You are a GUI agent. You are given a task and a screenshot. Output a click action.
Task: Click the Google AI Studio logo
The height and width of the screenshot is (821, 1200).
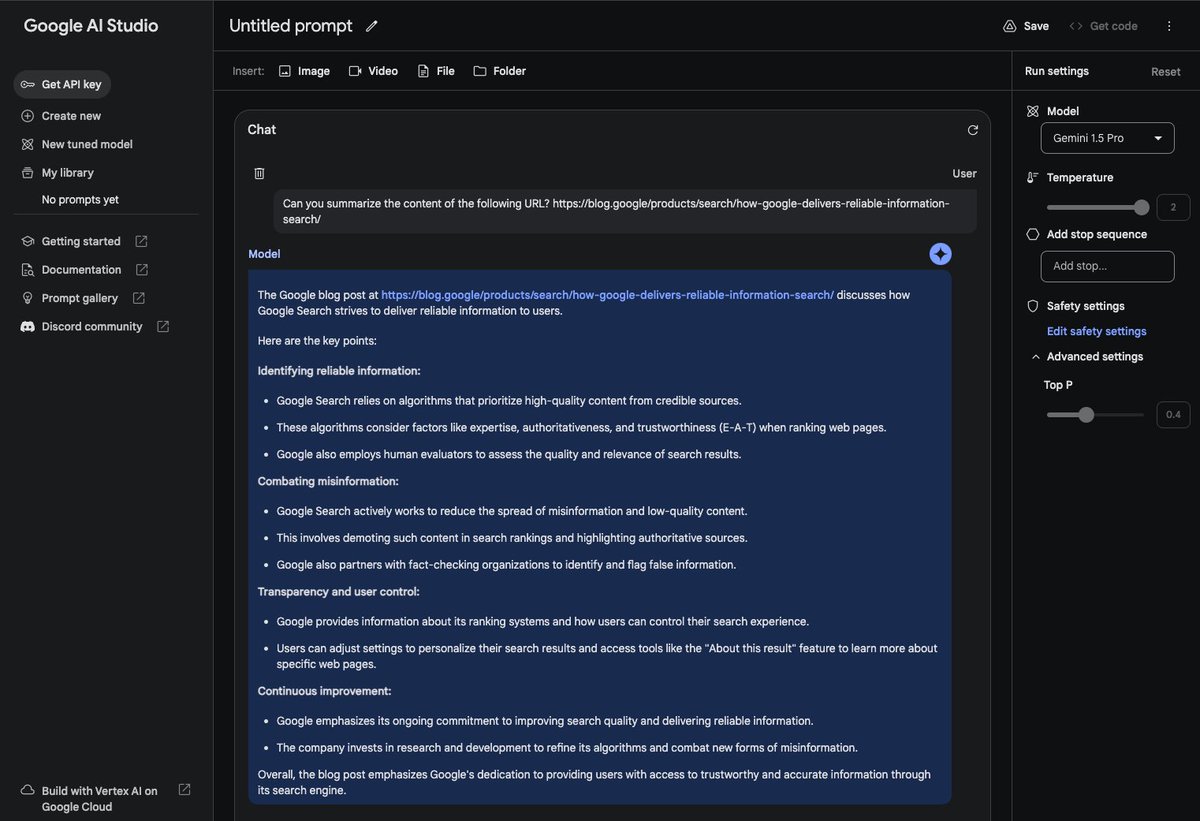coord(91,26)
